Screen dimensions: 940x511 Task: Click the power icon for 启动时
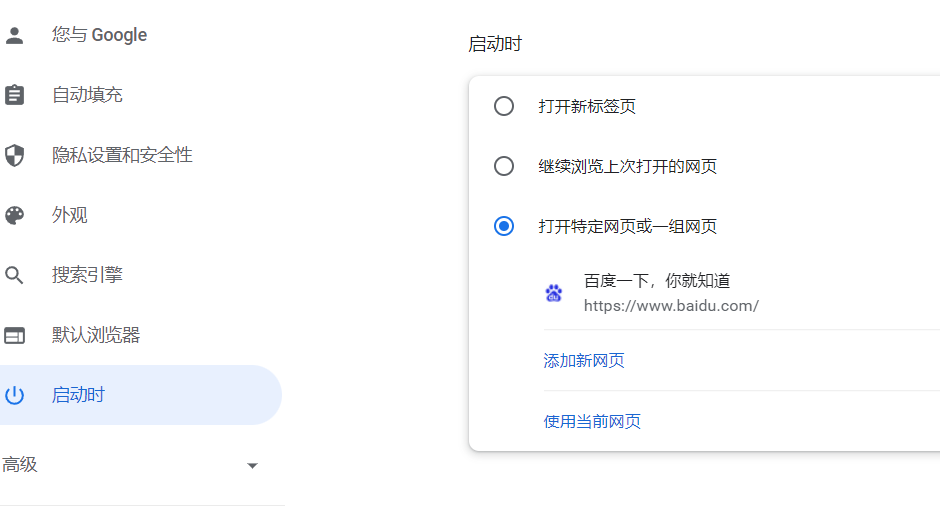(x=14, y=395)
